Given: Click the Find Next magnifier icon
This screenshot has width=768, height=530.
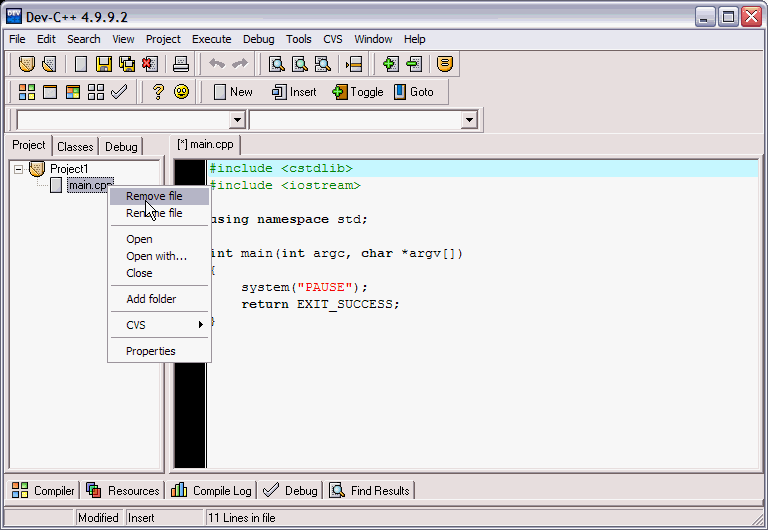Looking at the screenshot, I should (x=323, y=64).
